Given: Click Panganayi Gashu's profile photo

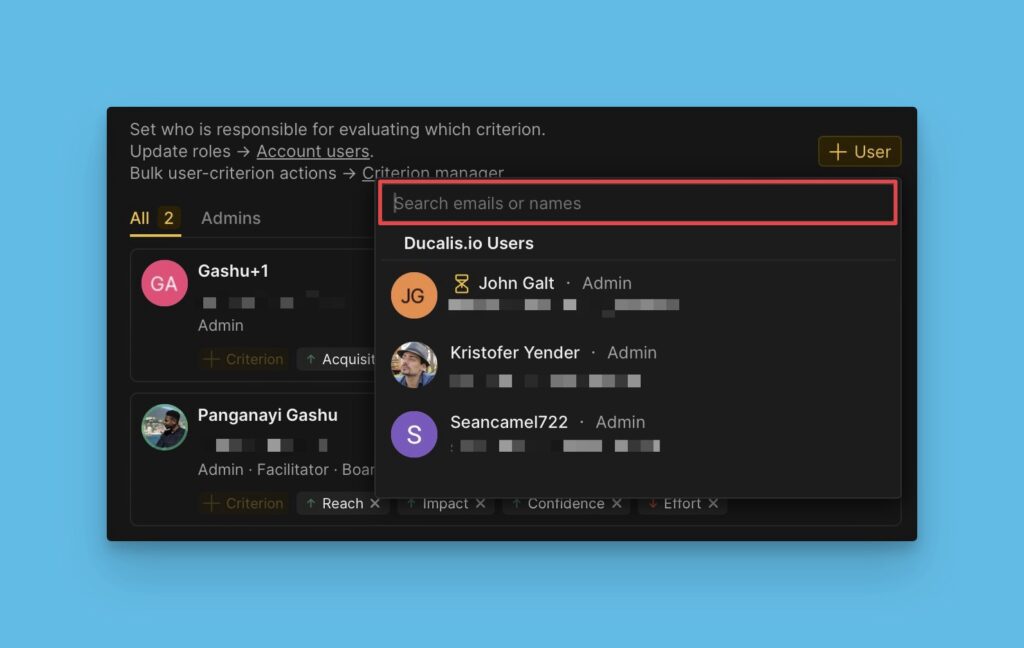Looking at the screenshot, I should tap(164, 428).
